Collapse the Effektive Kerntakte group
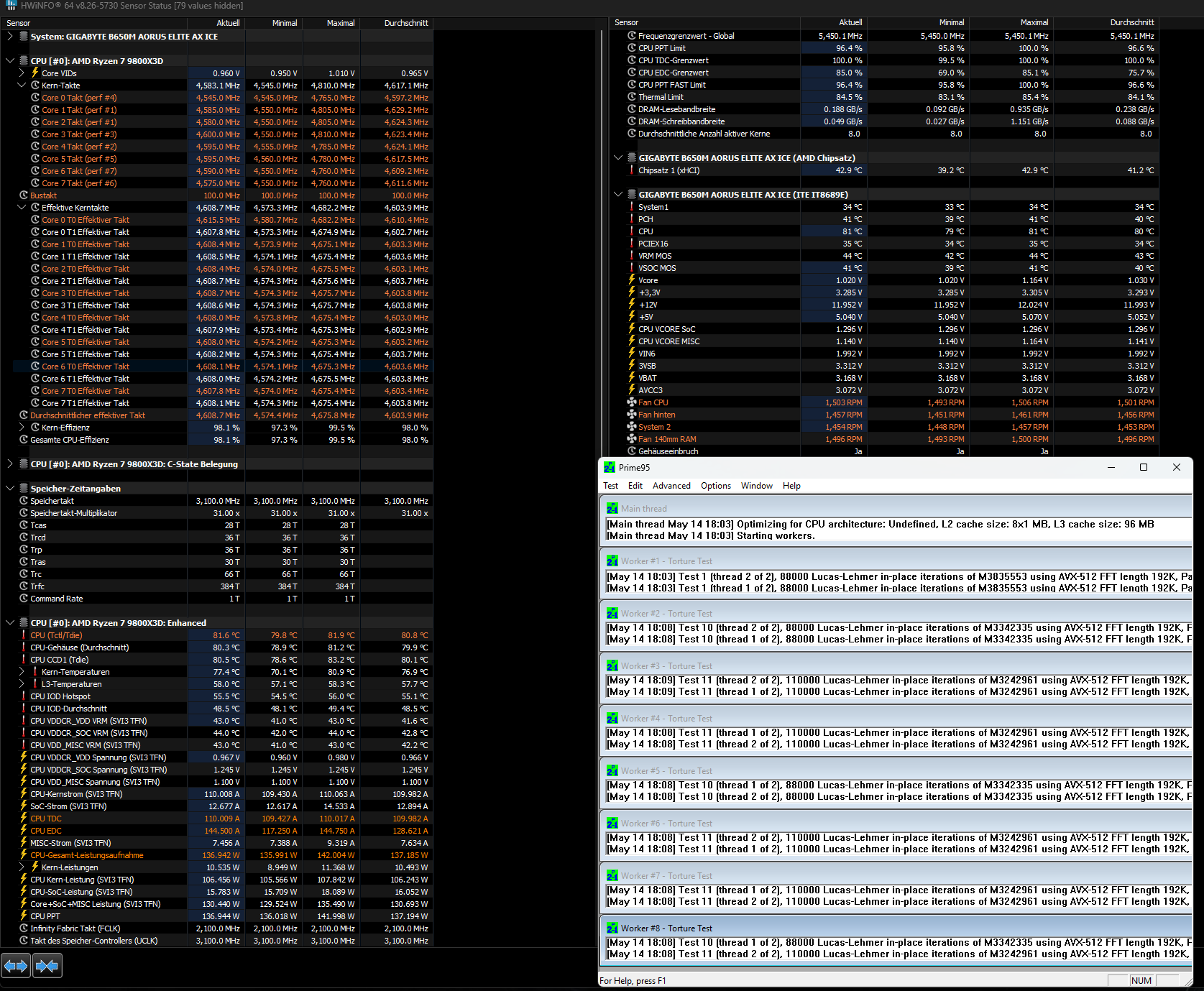This screenshot has height=991, width=1204. point(22,208)
